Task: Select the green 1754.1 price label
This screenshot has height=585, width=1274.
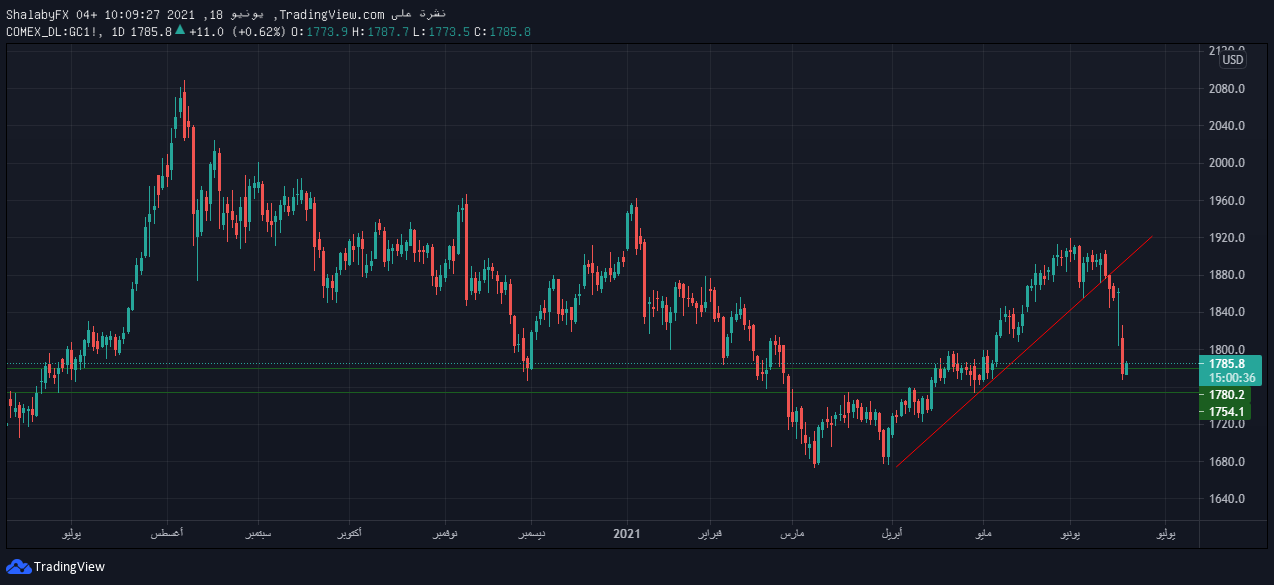Action: click(x=1225, y=412)
